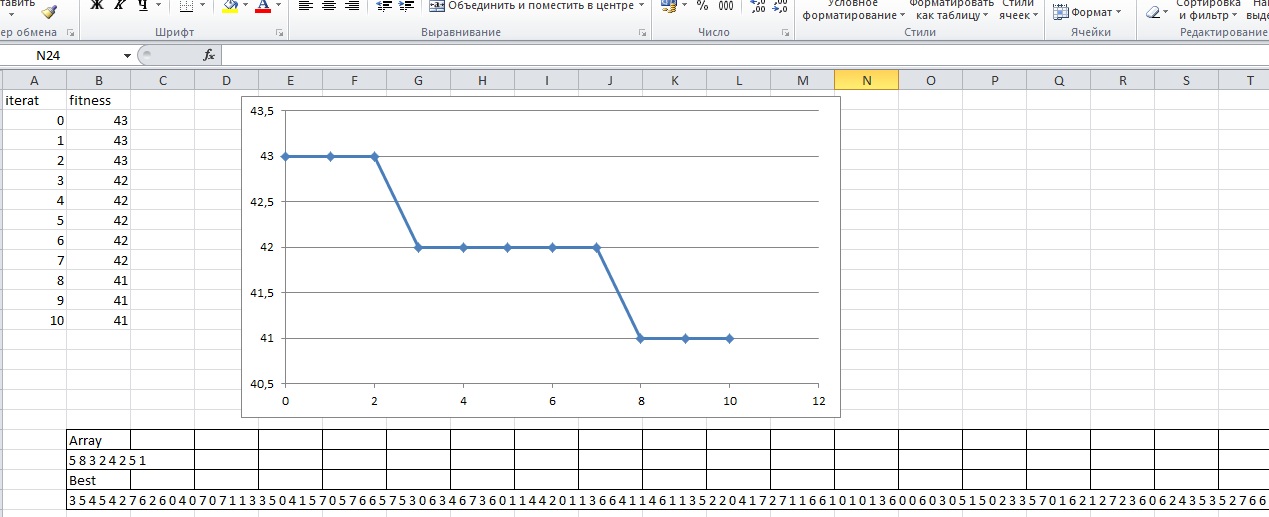Image resolution: width=1269 pixels, height=517 pixels.
Task: Expand the Name Box dropdown next to N24
Action: point(127,56)
